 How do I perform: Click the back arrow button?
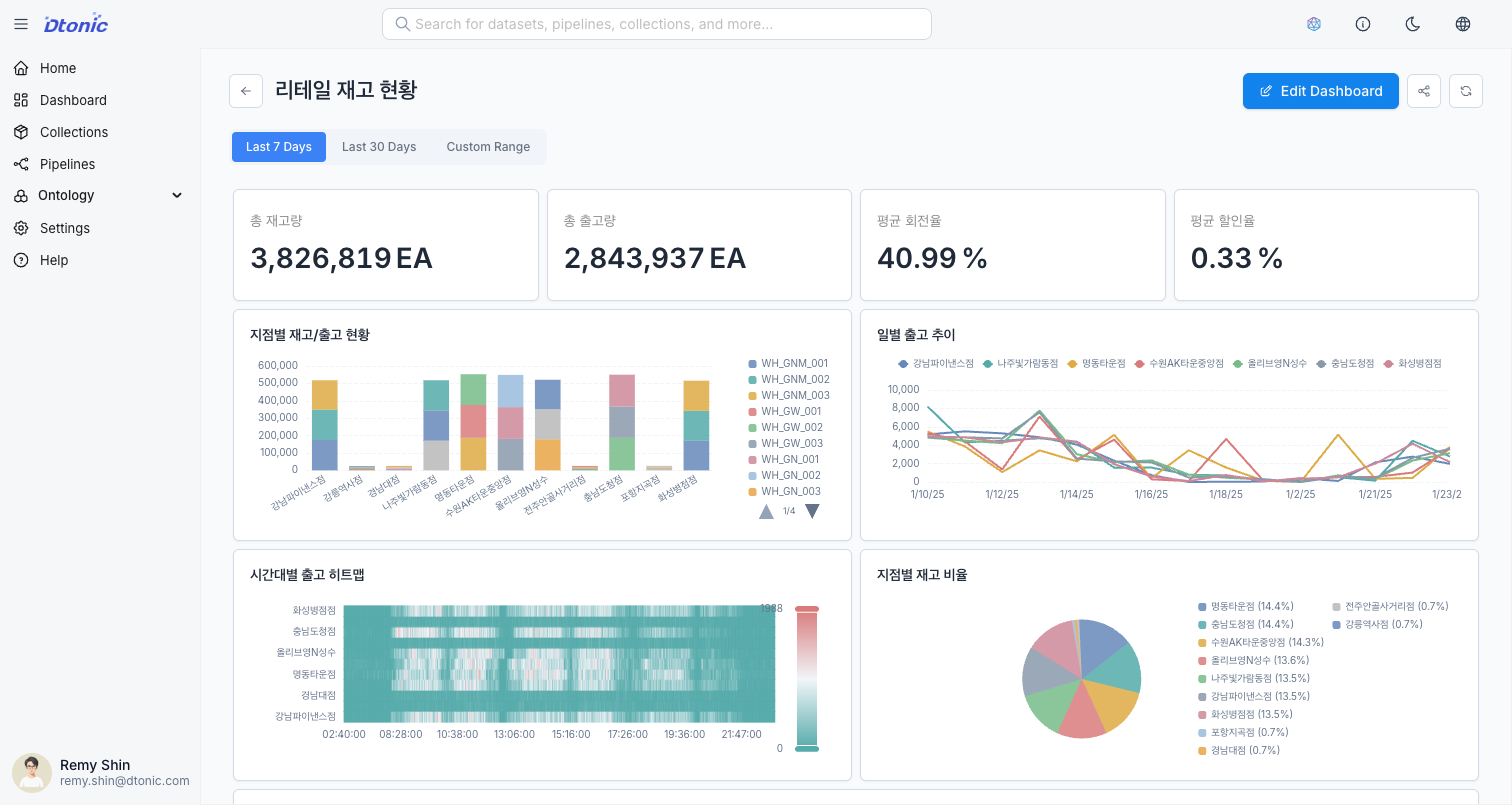pos(246,91)
